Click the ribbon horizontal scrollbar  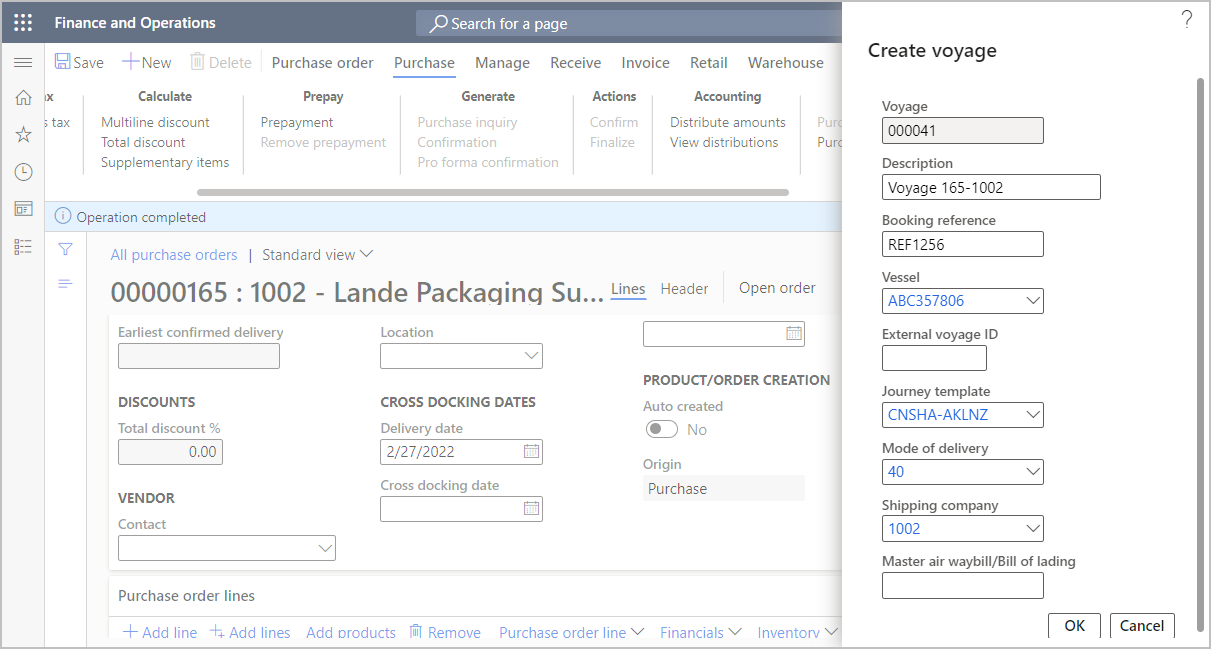pyautogui.click(x=493, y=192)
